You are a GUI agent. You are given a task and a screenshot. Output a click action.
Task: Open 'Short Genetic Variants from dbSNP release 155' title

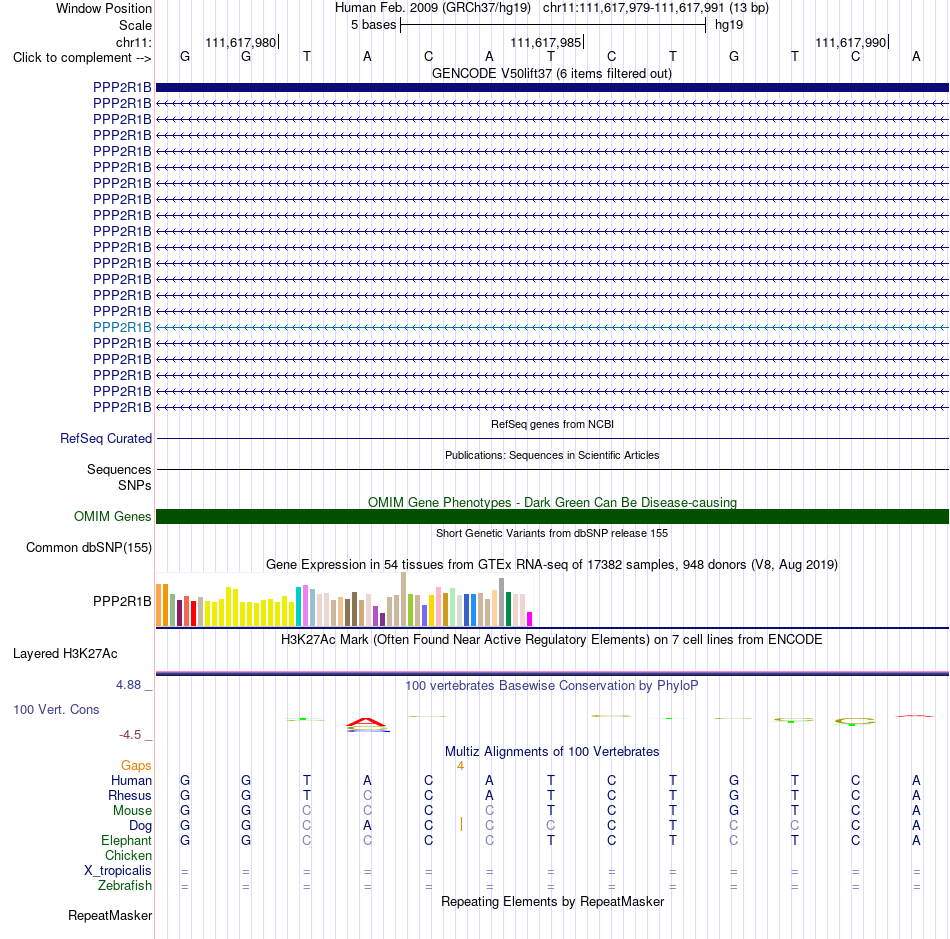[x=552, y=533]
